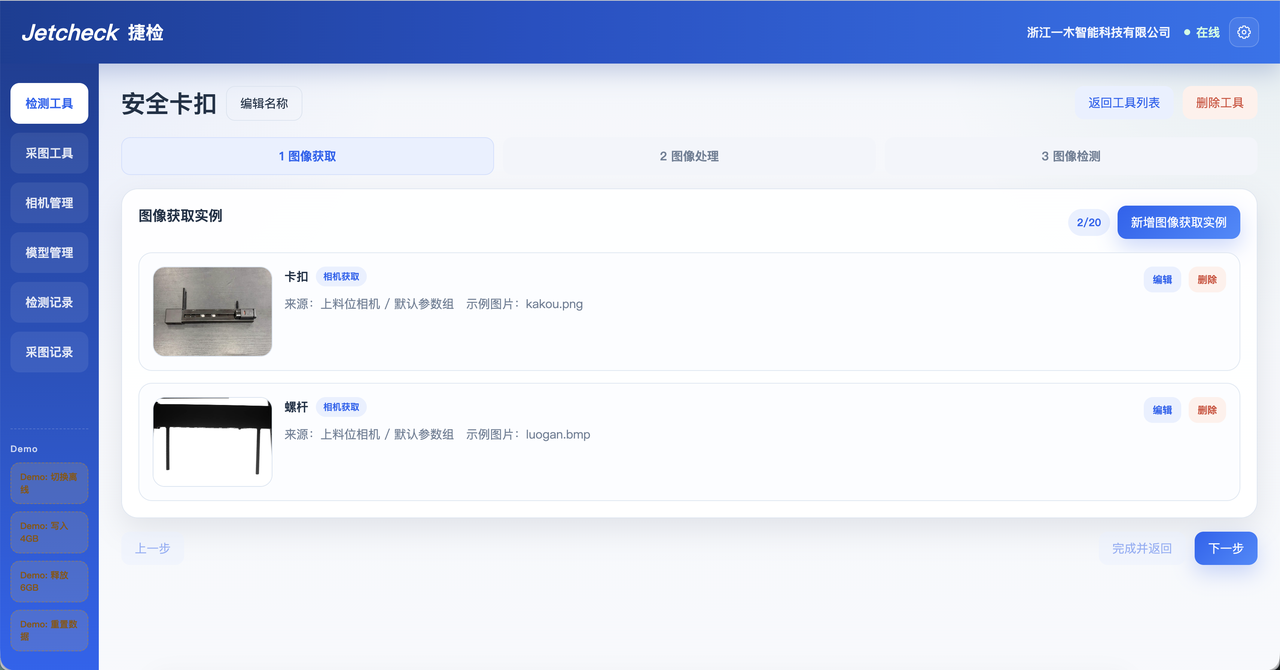Open settings gear icon in header
Screen dimensions: 1280x670
click(1244, 32)
